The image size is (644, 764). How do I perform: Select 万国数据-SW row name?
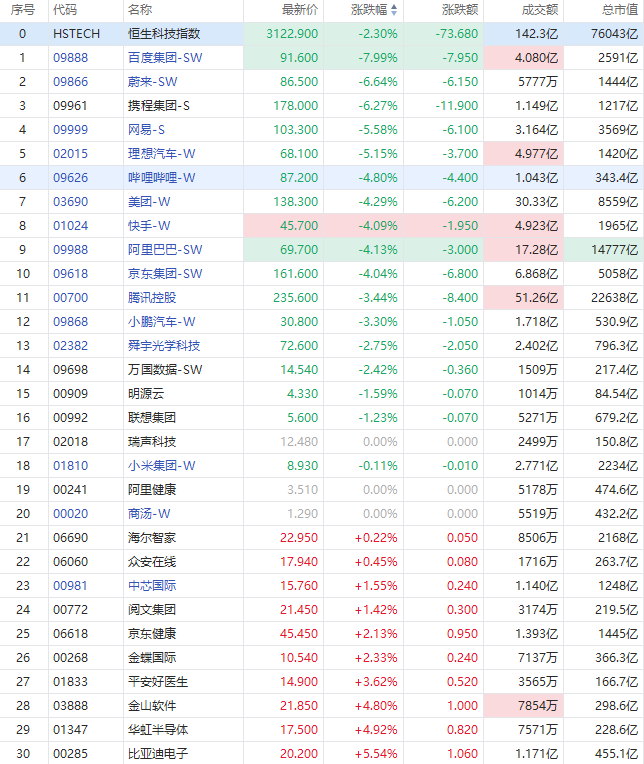click(x=165, y=370)
